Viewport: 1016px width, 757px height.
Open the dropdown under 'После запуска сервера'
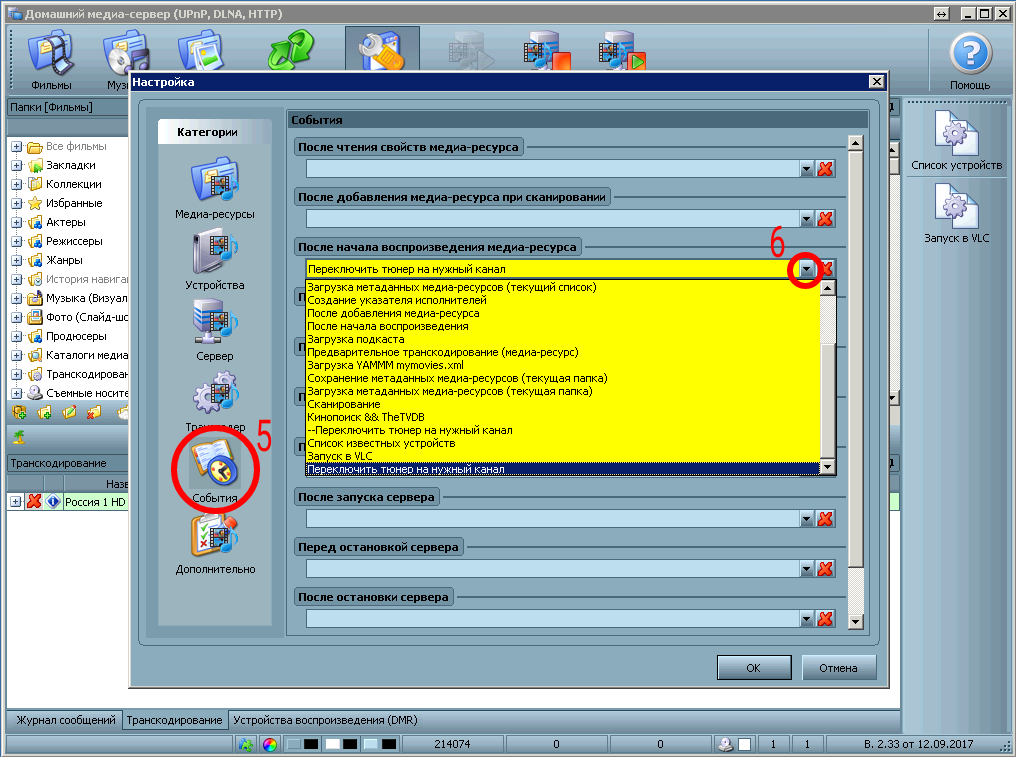pyautogui.click(x=807, y=518)
